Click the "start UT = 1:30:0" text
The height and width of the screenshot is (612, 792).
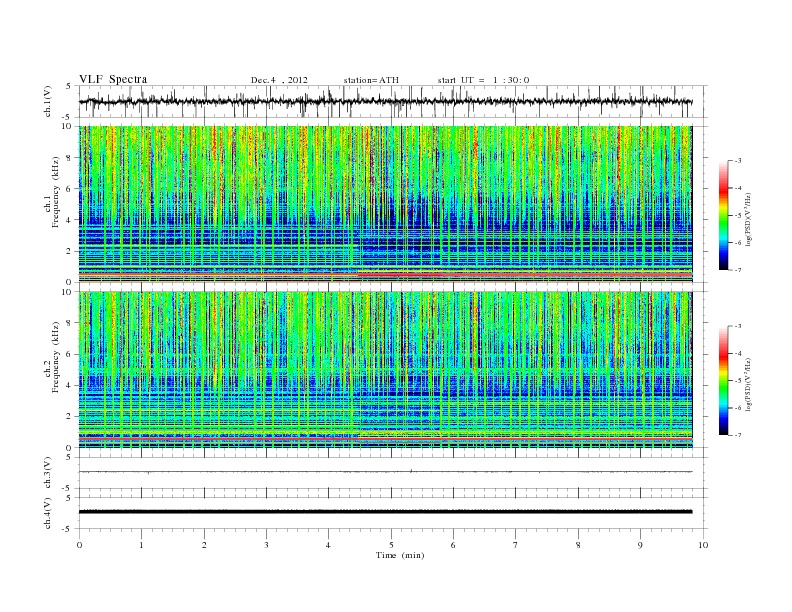(x=483, y=80)
